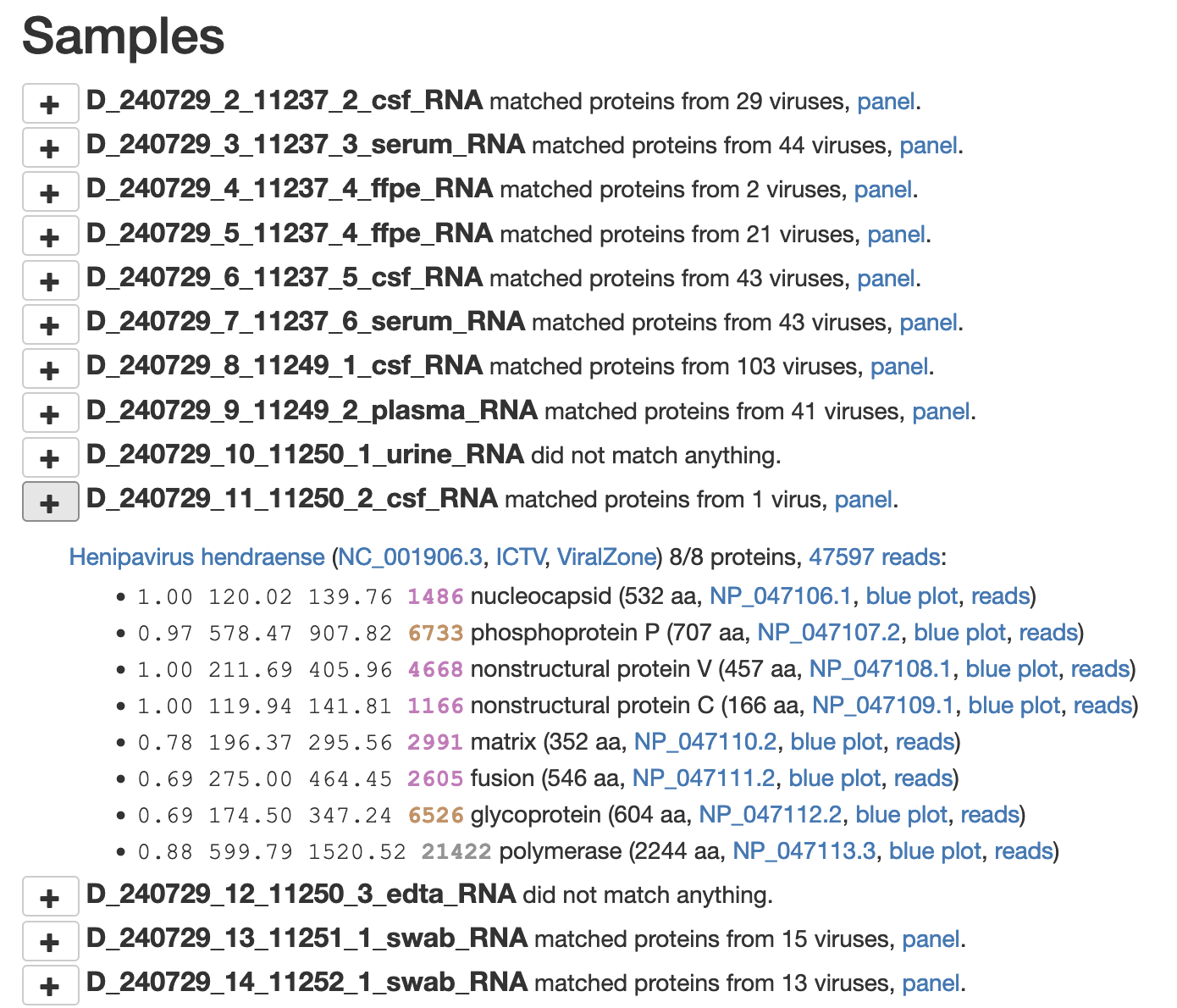Expand sample D_240729_6_11237_5_csf_RNA with plus button
Screen dimensions: 1177x1008
(x=50, y=280)
